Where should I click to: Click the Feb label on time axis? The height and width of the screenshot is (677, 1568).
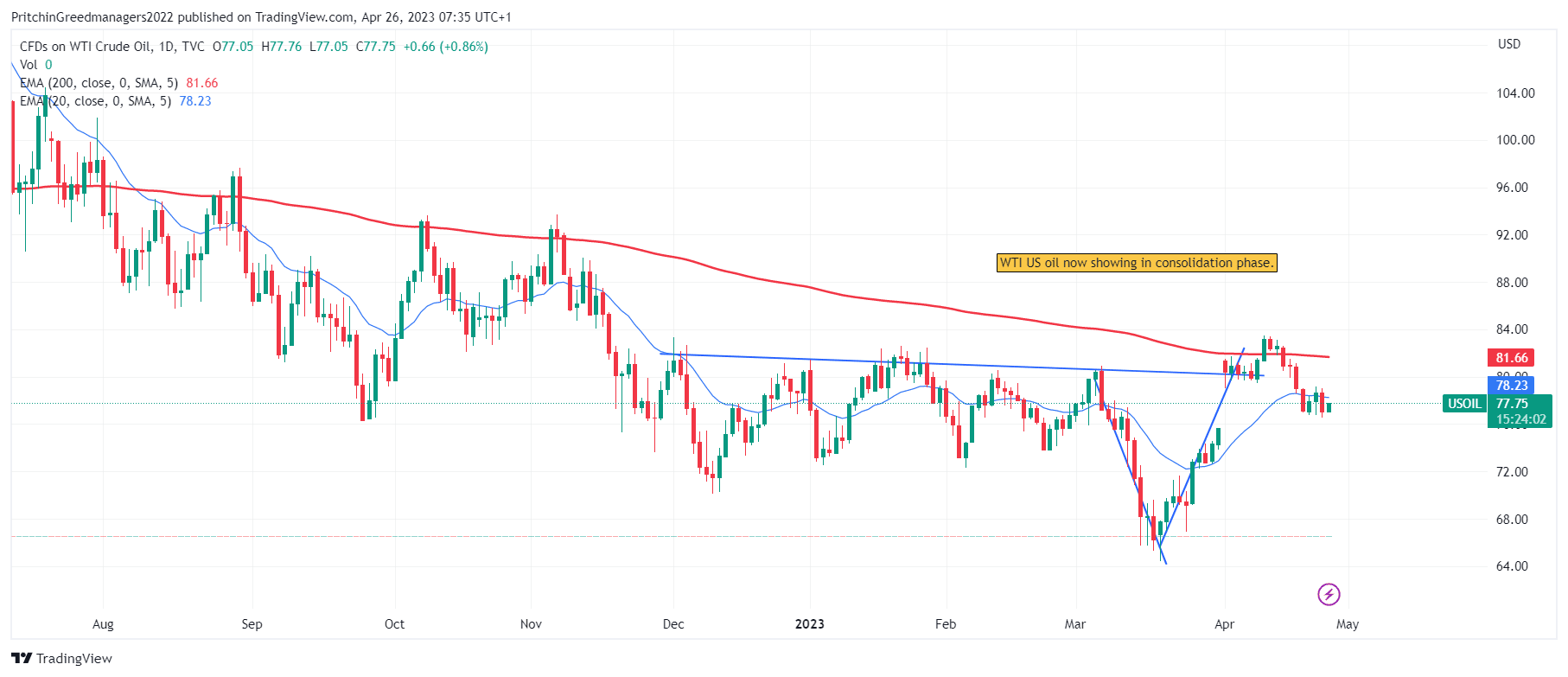tap(946, 624)
